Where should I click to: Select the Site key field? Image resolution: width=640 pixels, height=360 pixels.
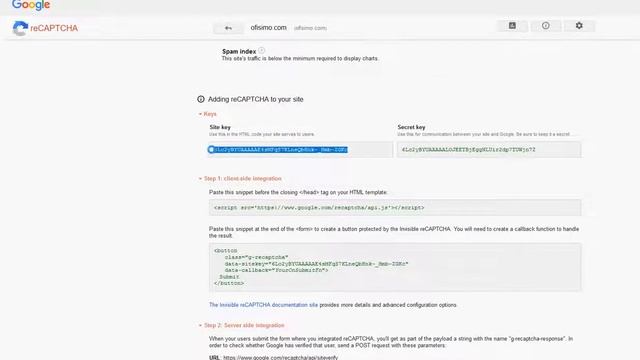[x=300, y=149]
